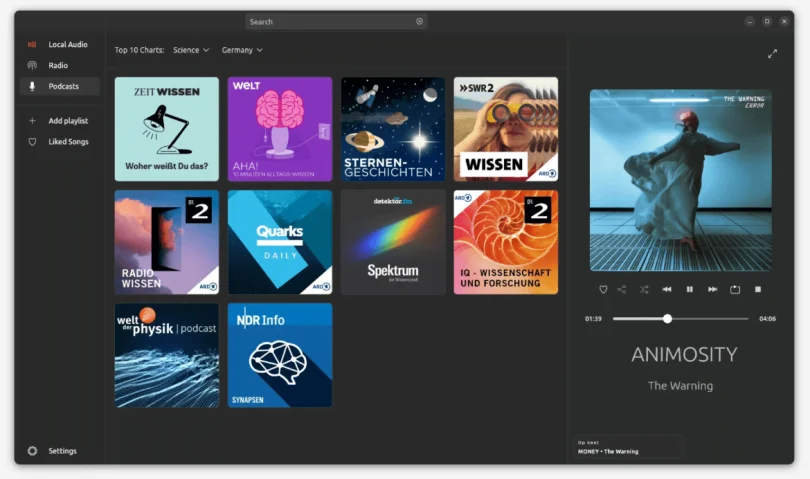810x479 pixels.
Task: Click the heart icon beside Liked Songs
Action: (32, 142)
